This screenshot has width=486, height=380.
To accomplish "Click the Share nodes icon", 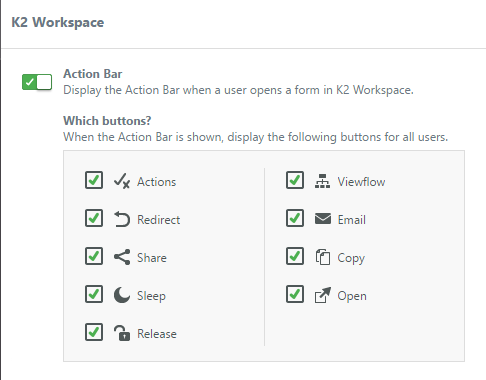I will pos(122,257).
